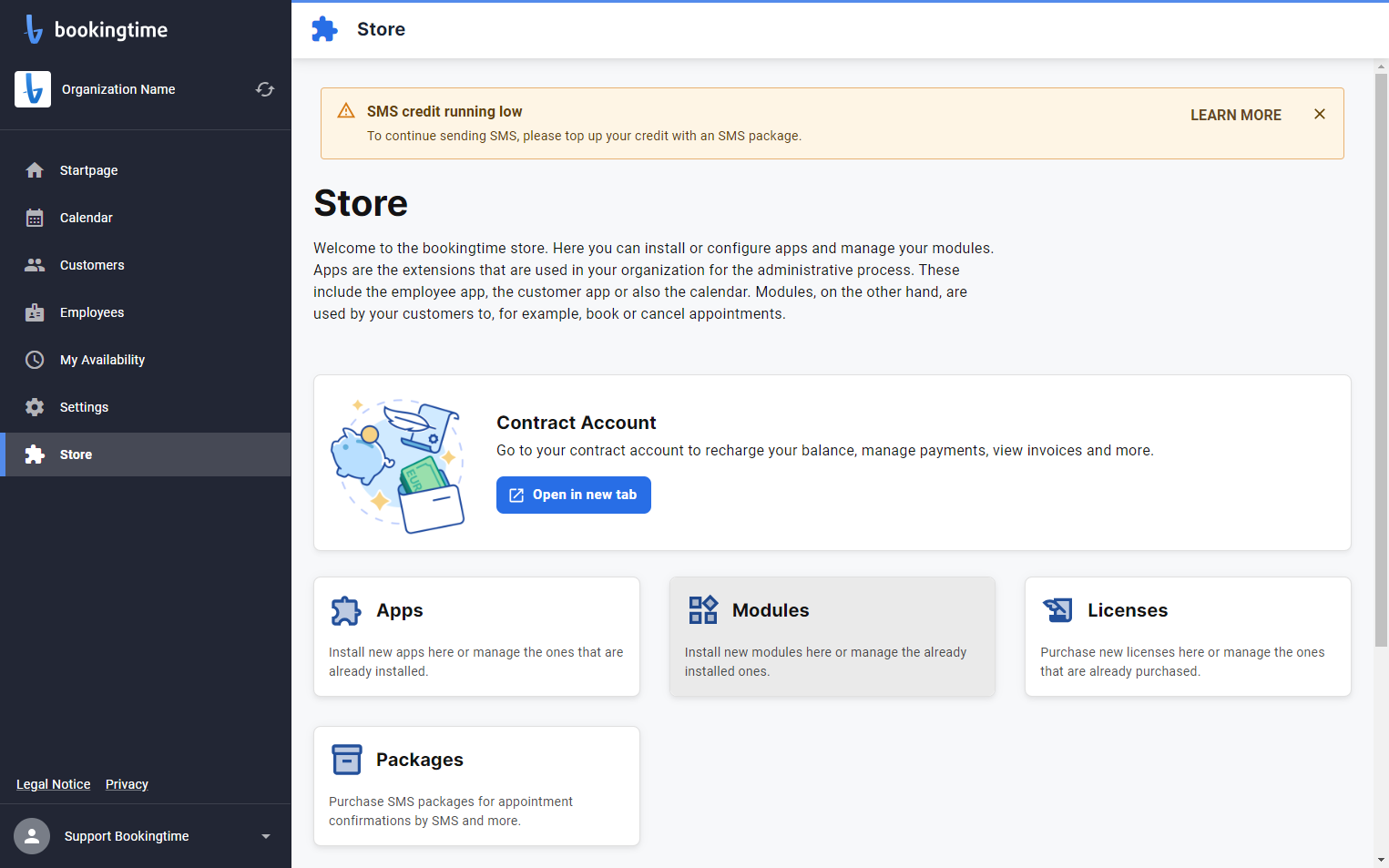Click the Store puzzle icon in sidebar

(x=35, y=454)
